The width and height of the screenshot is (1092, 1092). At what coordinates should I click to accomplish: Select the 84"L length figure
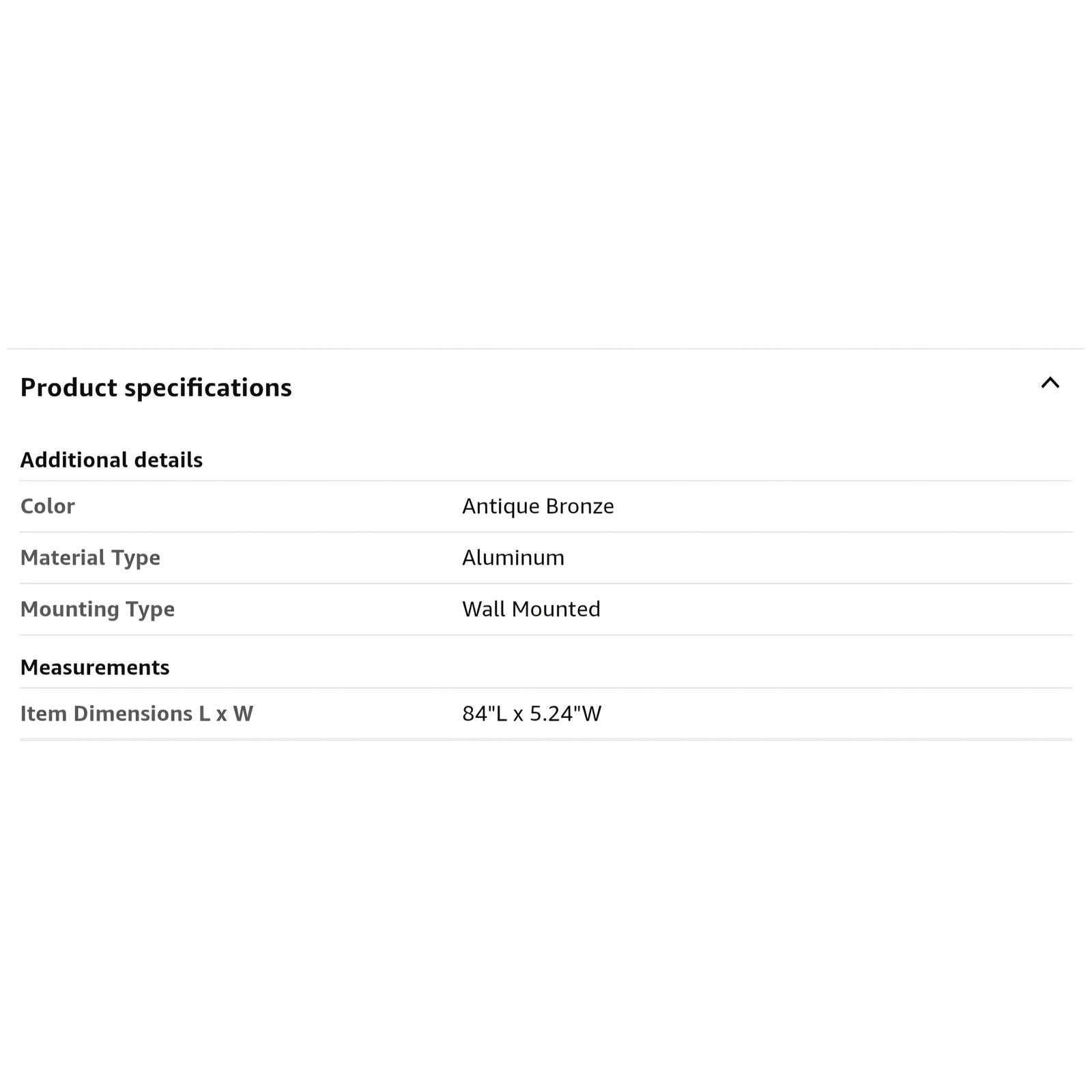[484, 714]
